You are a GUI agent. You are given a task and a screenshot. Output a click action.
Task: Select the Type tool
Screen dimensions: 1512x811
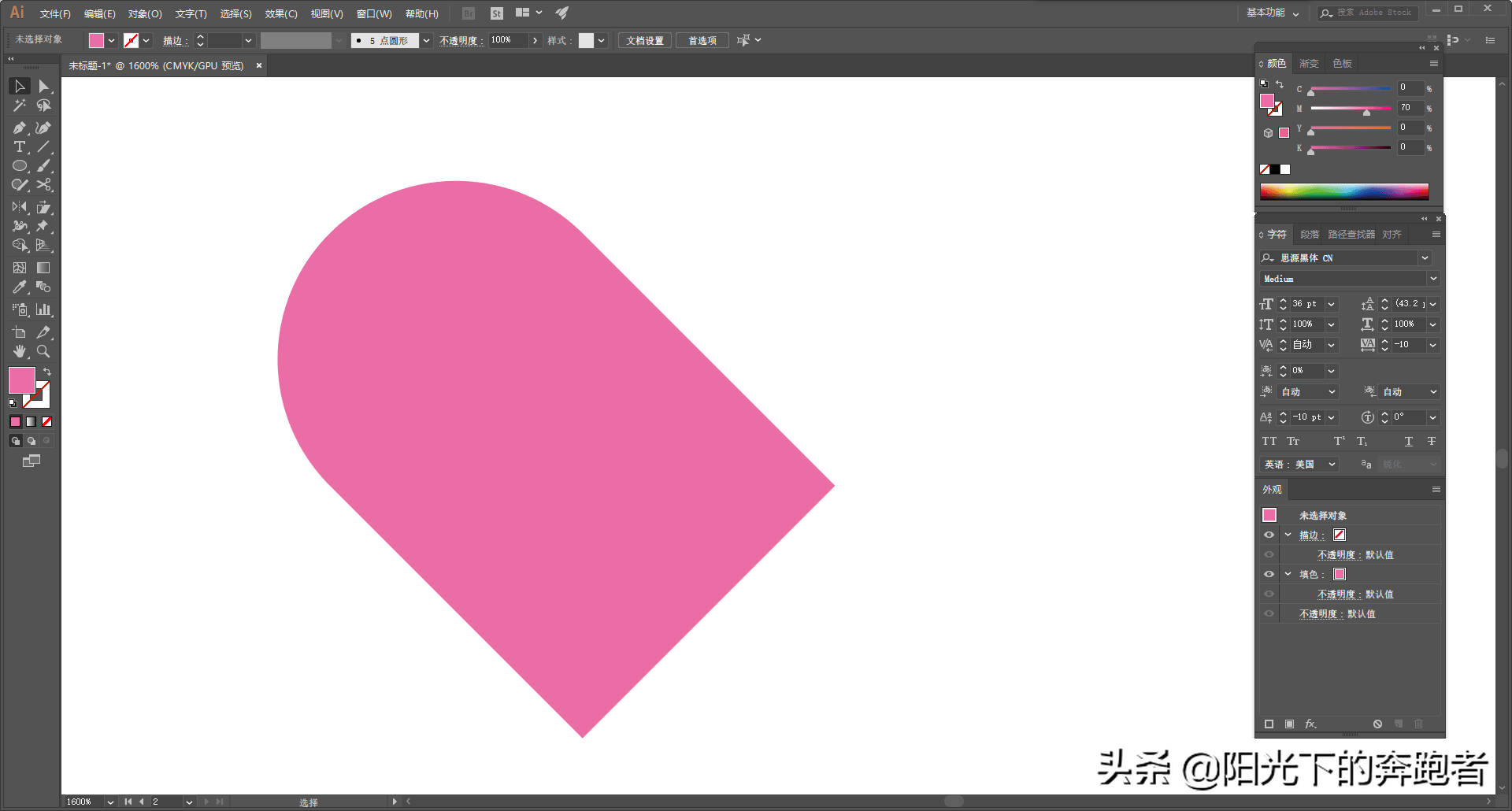click(x=20, y=147)
